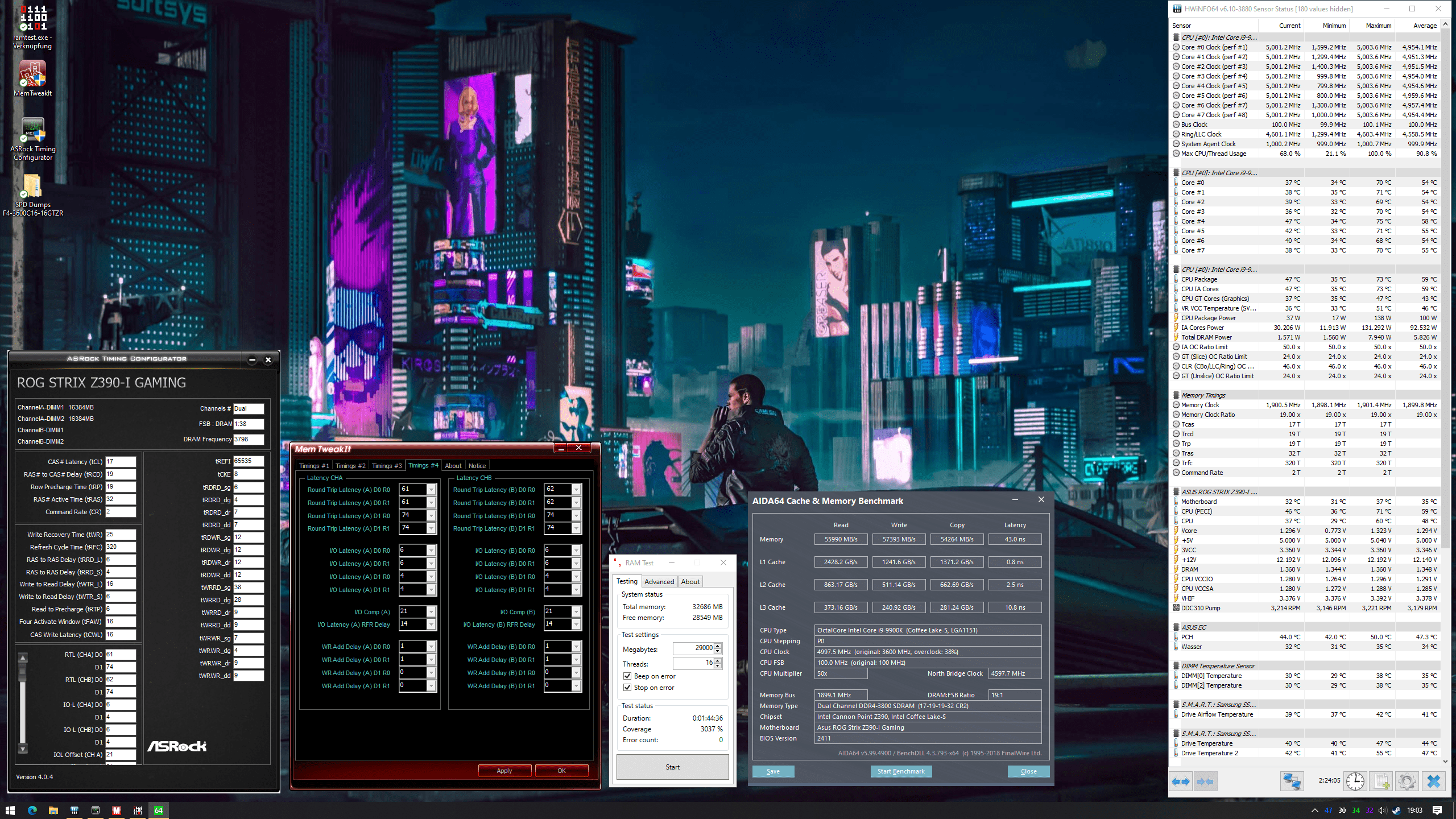Click Start Benchmark in AIDA64

901,771
